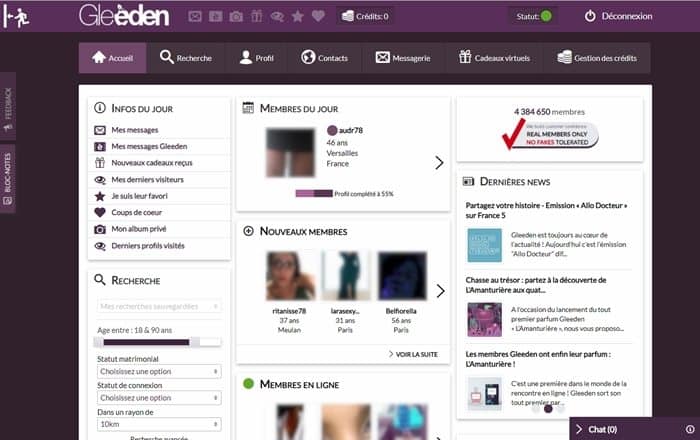Click the heart icon beside Coups de coeur
This screenshot has width=700, height=440.
click(100, 212)
